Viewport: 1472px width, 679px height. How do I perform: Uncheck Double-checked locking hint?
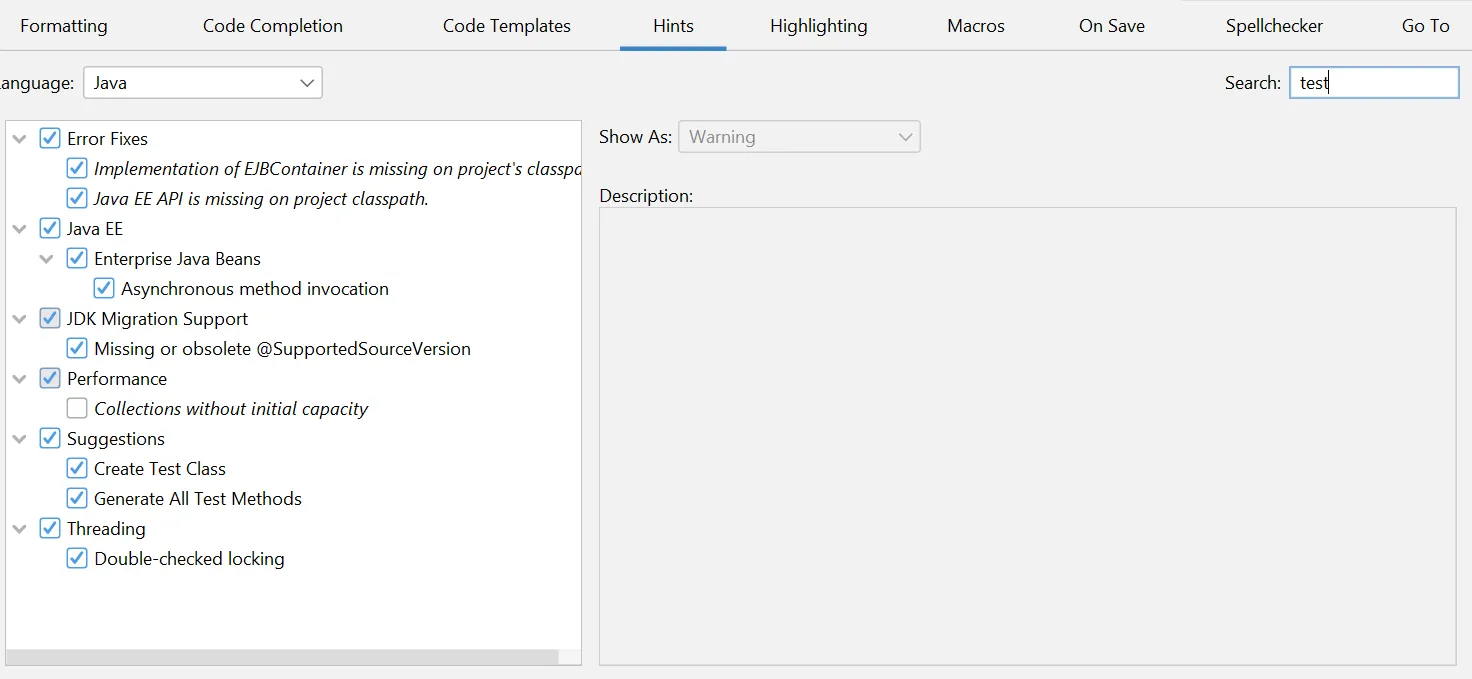(77, 559)
